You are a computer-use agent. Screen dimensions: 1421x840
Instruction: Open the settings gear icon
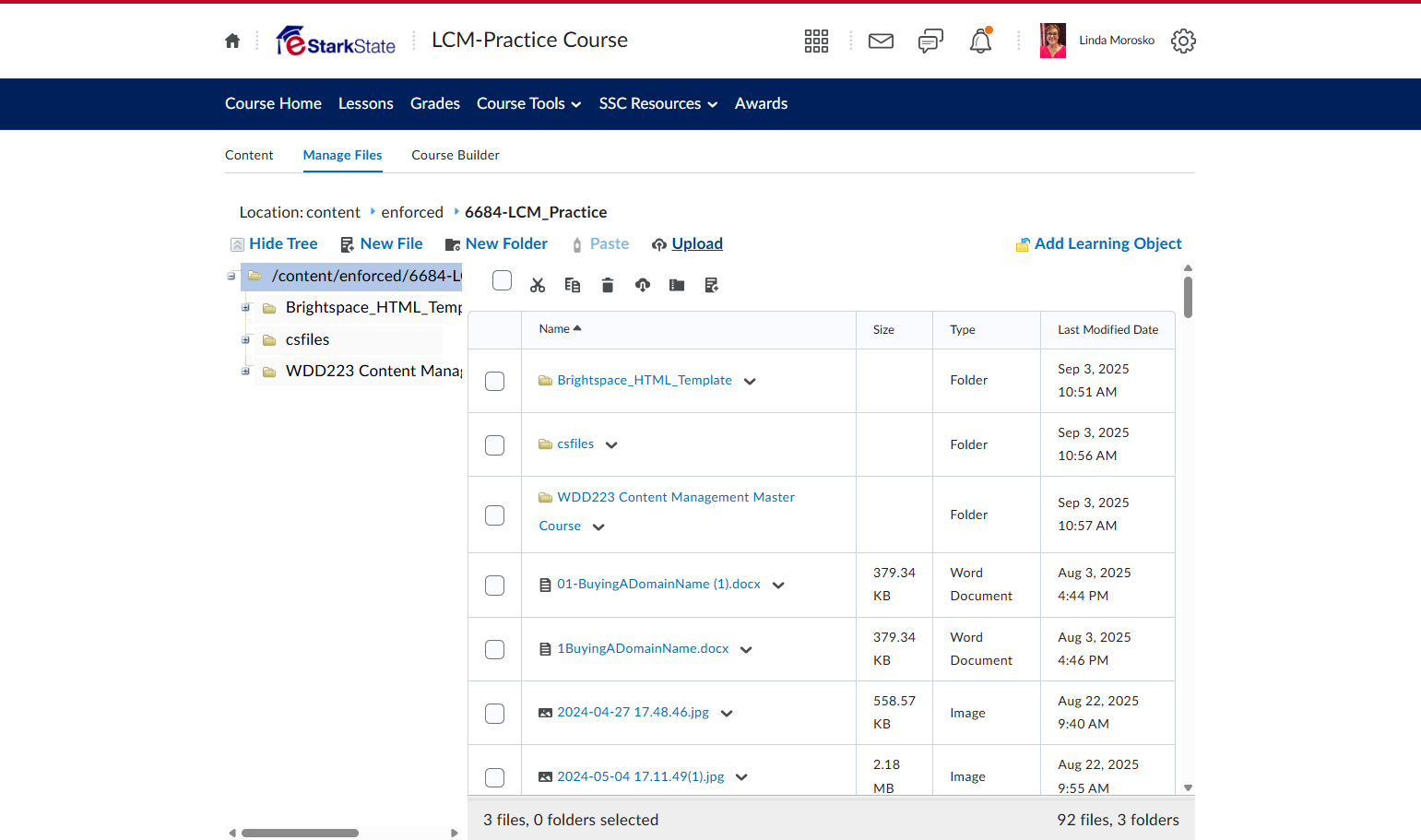click(x=1183, y=41)
